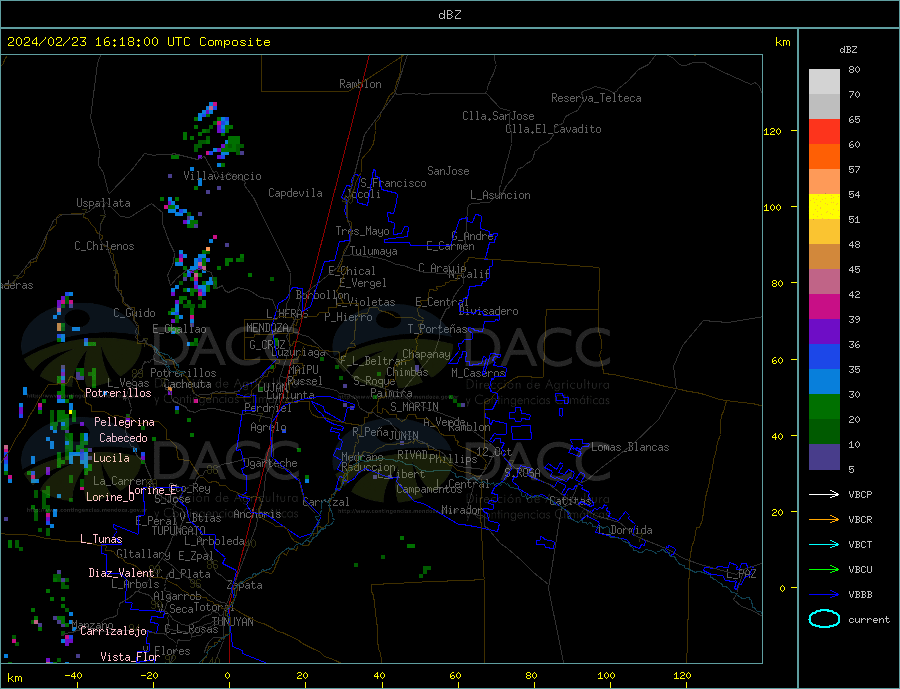900x689 pixels.
Task: Click the blue VBBB arrow icon
Action: tap(824, 594)
